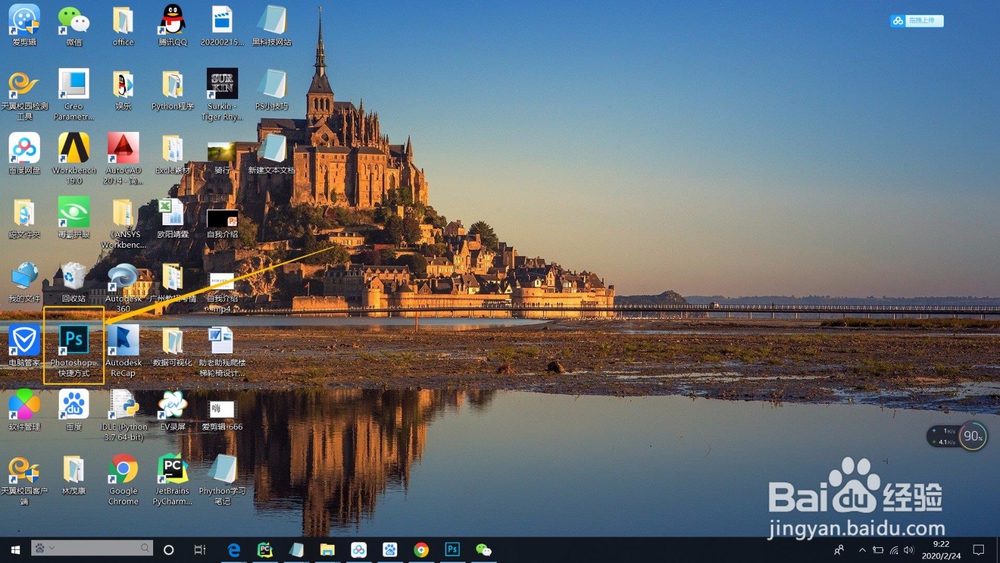Open the 林茂康 folder
The image size is (1000, 563).
[74, 474]
